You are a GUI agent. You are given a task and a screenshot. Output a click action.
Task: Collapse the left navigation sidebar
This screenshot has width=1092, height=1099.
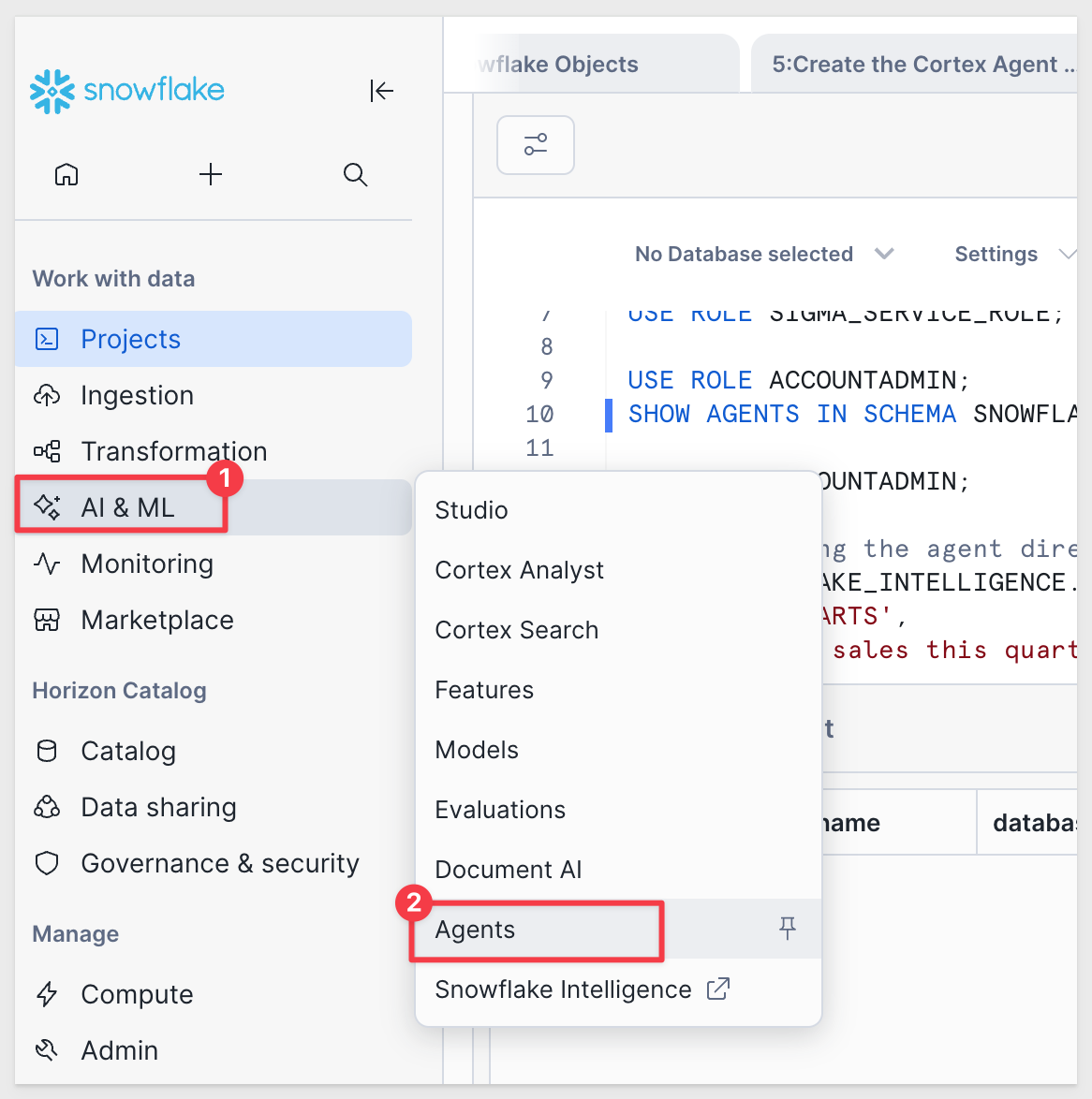pyautogui.click(x=381, y=91)
